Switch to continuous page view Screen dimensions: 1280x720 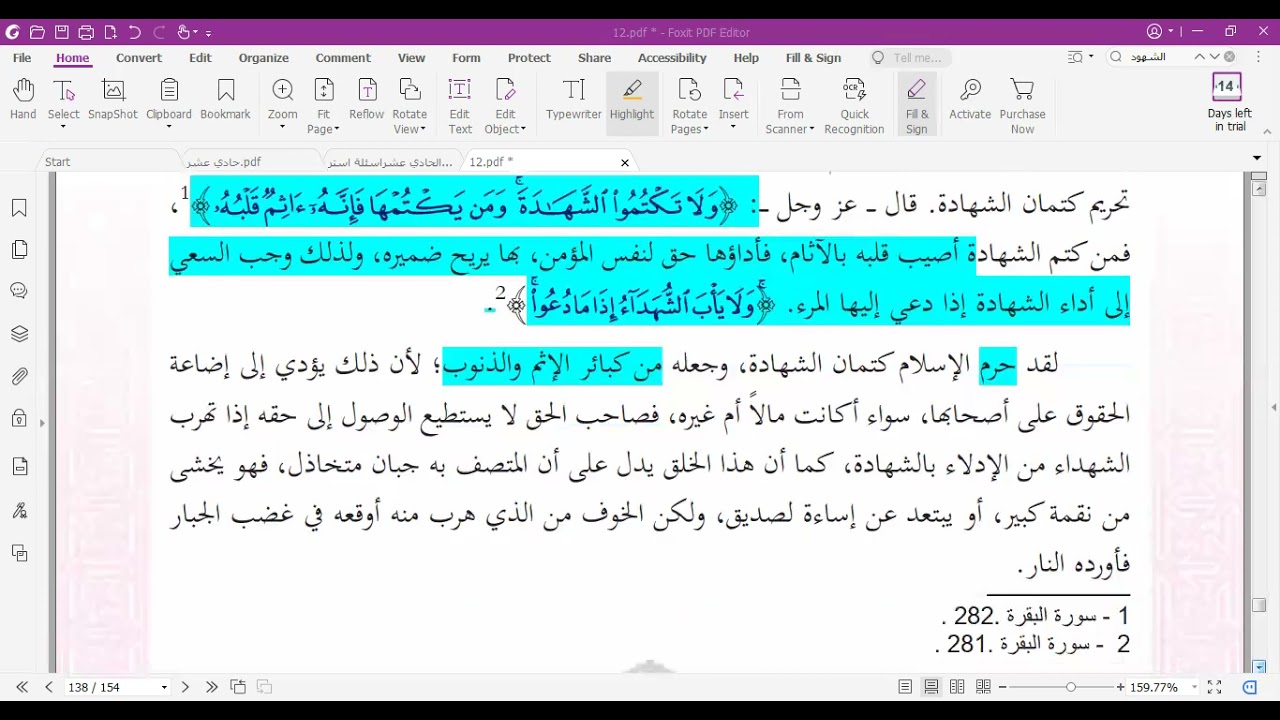[931, 687]
